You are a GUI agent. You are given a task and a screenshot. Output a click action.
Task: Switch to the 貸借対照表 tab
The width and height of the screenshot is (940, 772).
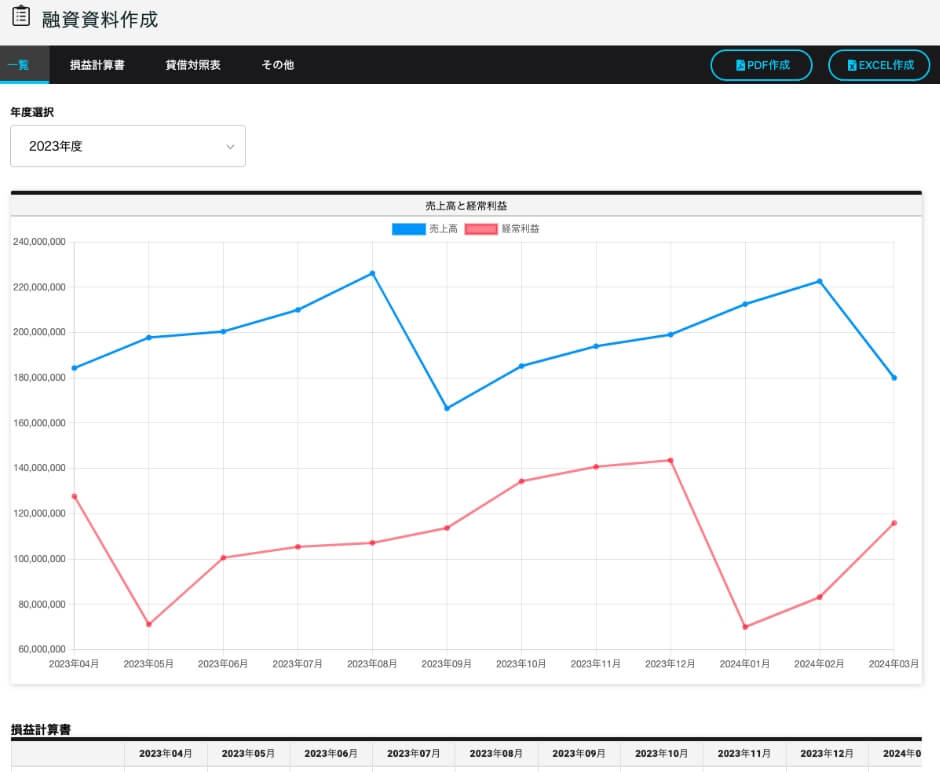point(193,65)
